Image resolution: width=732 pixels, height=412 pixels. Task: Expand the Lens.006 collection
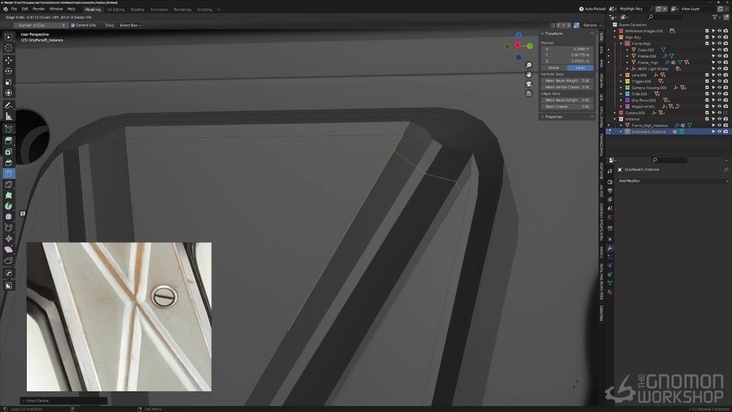[x=621, y=75]
